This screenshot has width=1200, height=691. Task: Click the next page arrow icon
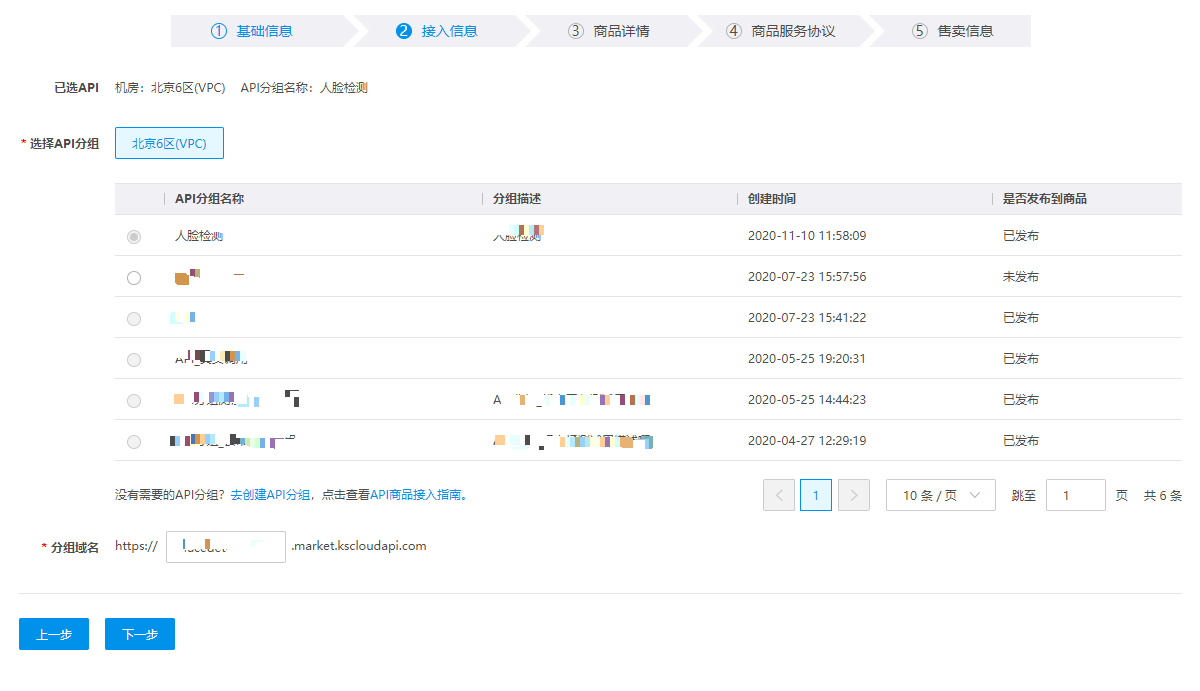coord(853,495)
